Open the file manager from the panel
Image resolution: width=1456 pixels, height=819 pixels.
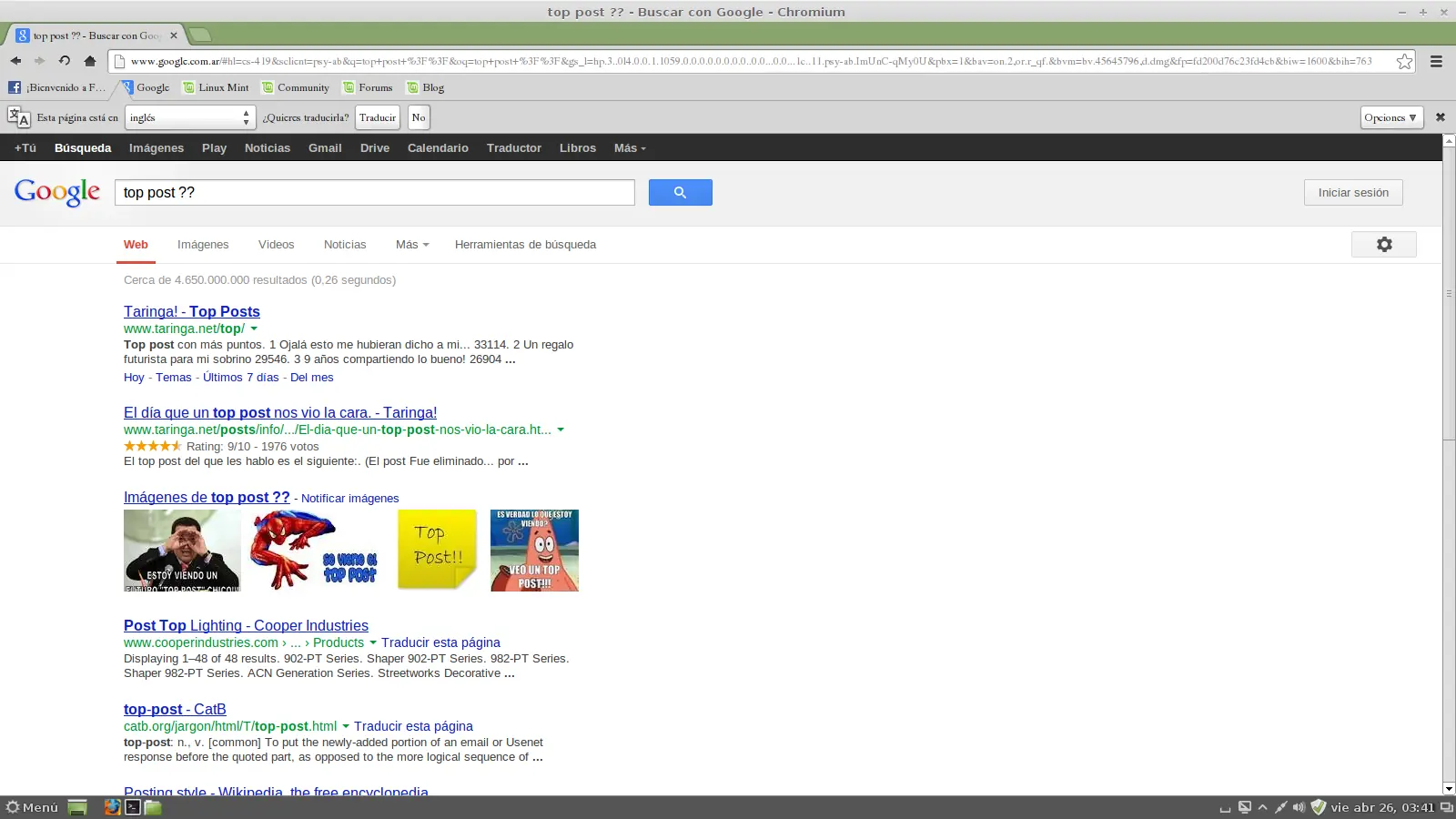point(153,807)
